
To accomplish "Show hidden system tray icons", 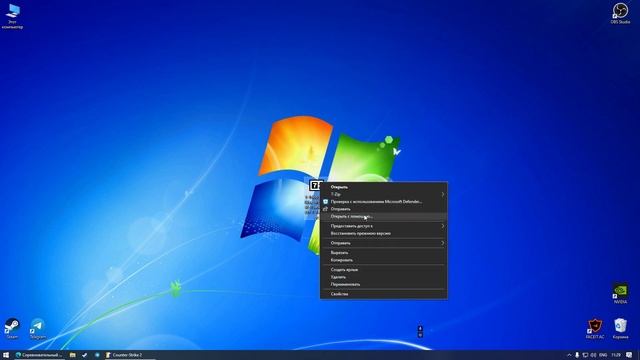I will [x=569, y=355].
